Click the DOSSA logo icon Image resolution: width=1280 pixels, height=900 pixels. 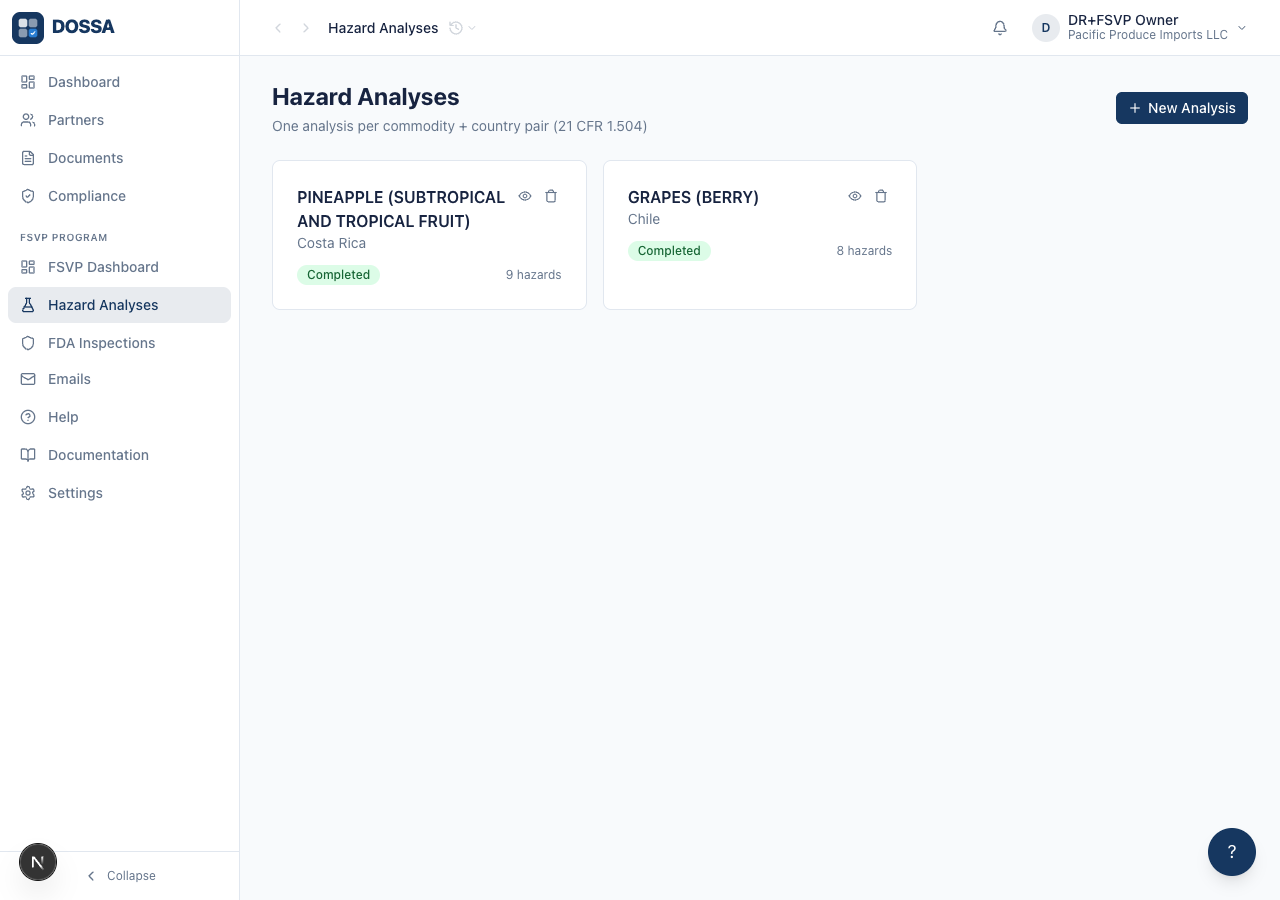click(28, 28)
